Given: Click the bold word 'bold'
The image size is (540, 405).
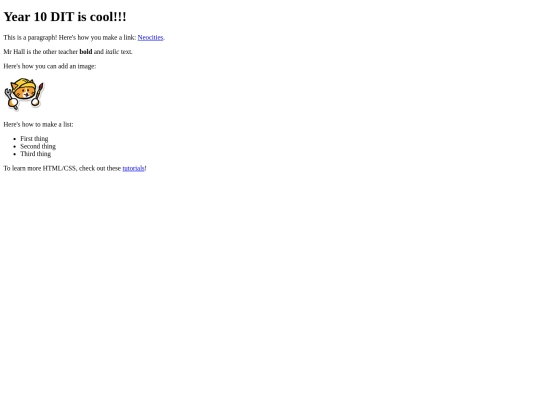Looking at the screenshot, I should 86,52.
